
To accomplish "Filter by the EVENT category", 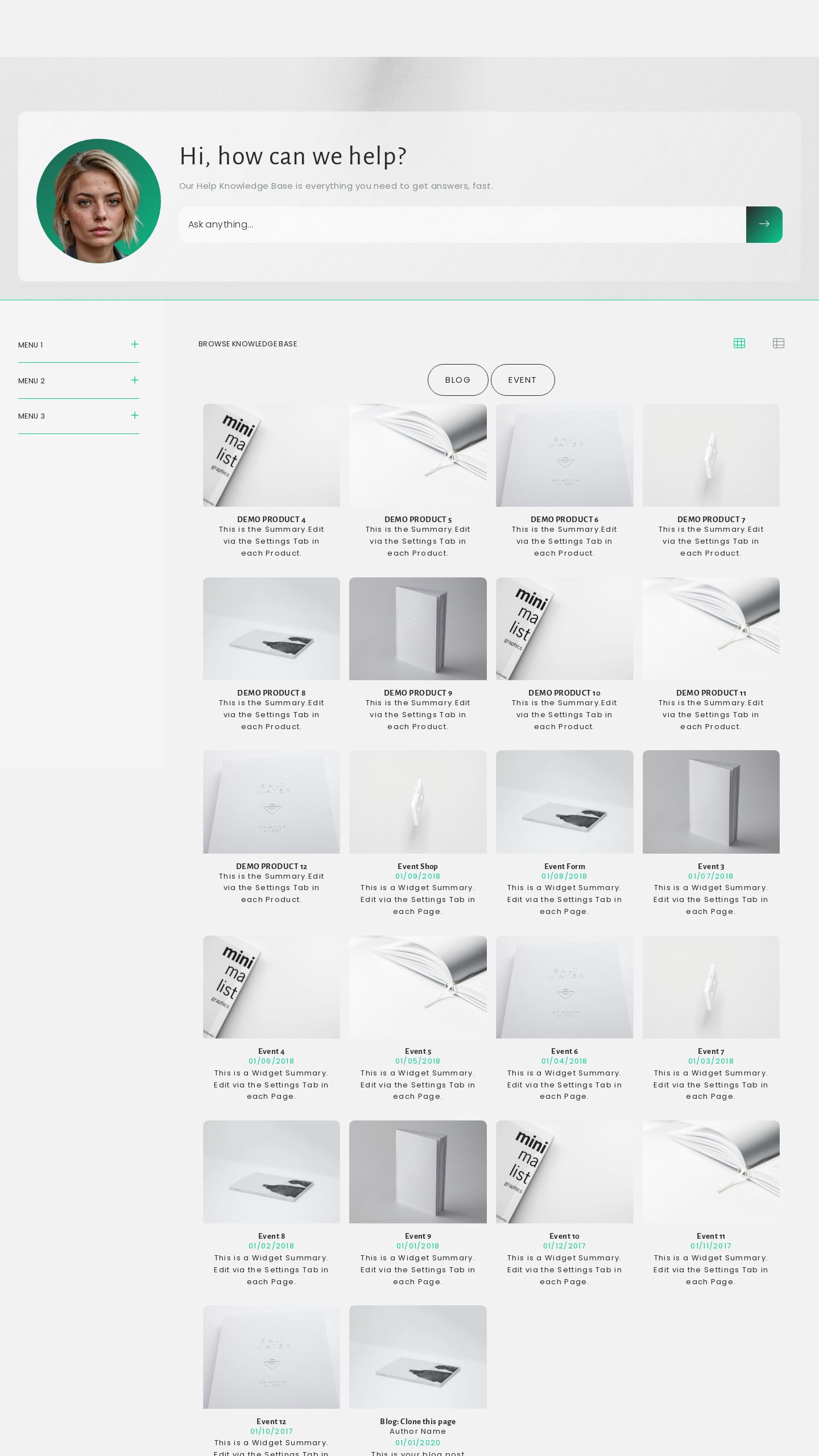I will pos(523,380).
